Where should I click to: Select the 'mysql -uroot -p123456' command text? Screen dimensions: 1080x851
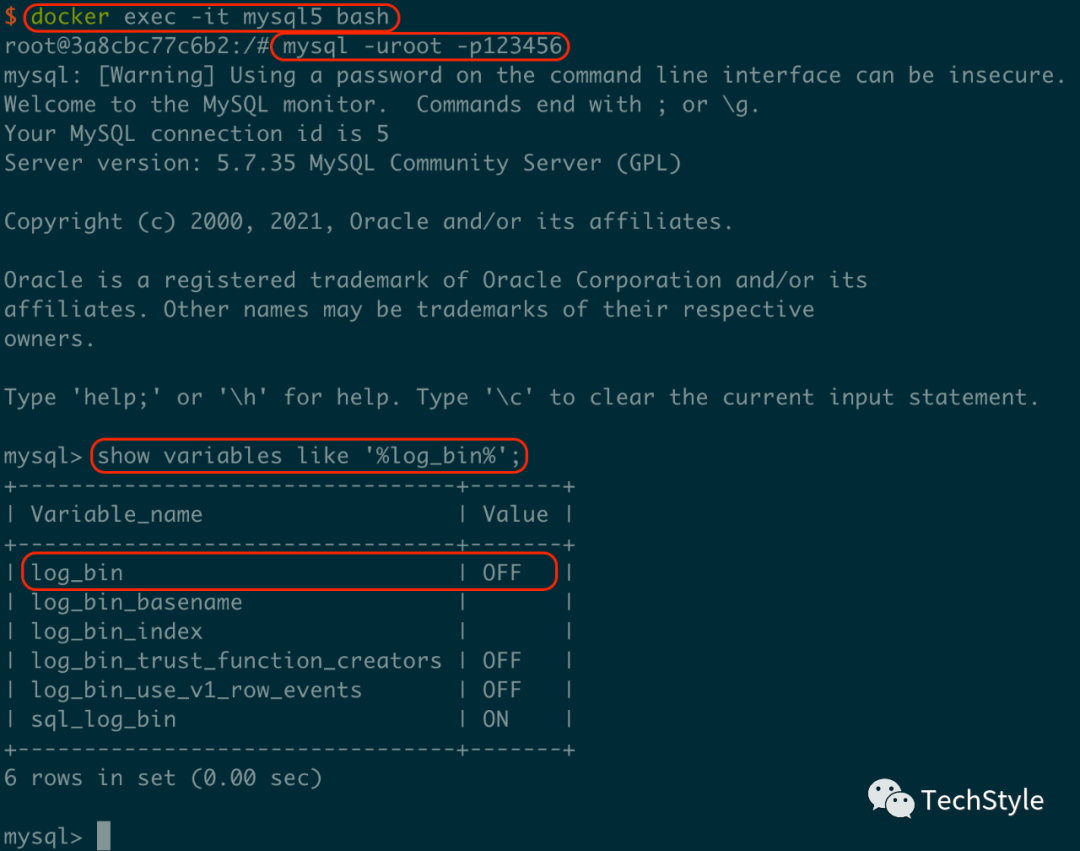(x=422, y=46)
